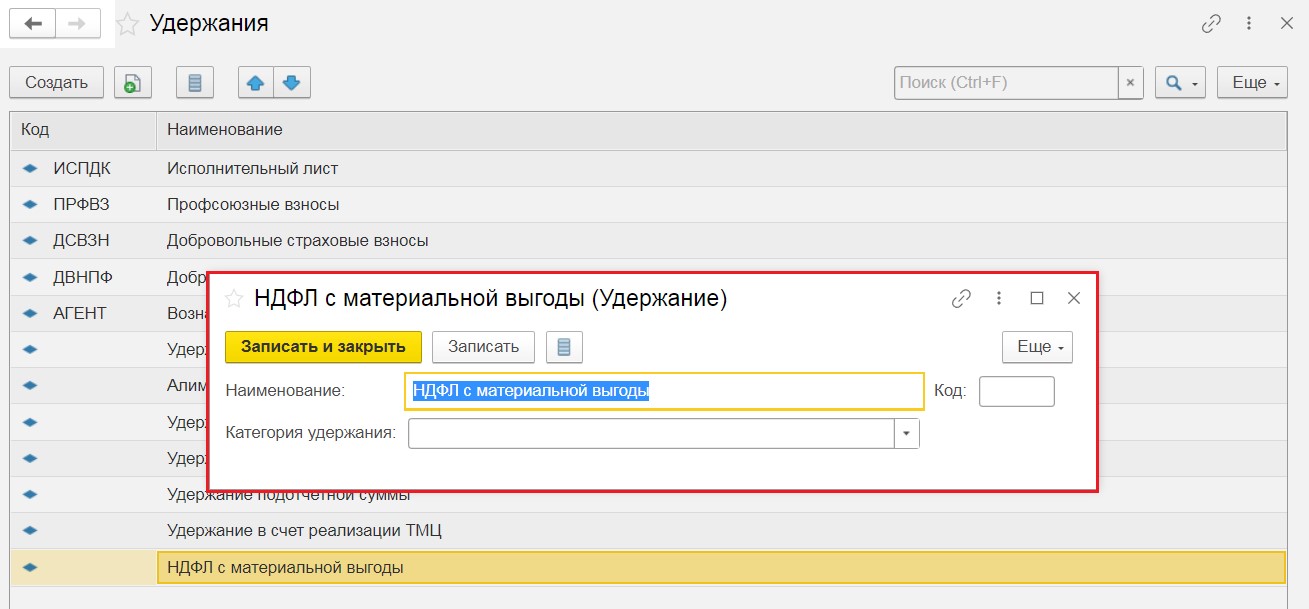Star the НДФЛ с материальной выгоды dialog
Viewport: 1309px width, 609px height.
coord(234,298)
